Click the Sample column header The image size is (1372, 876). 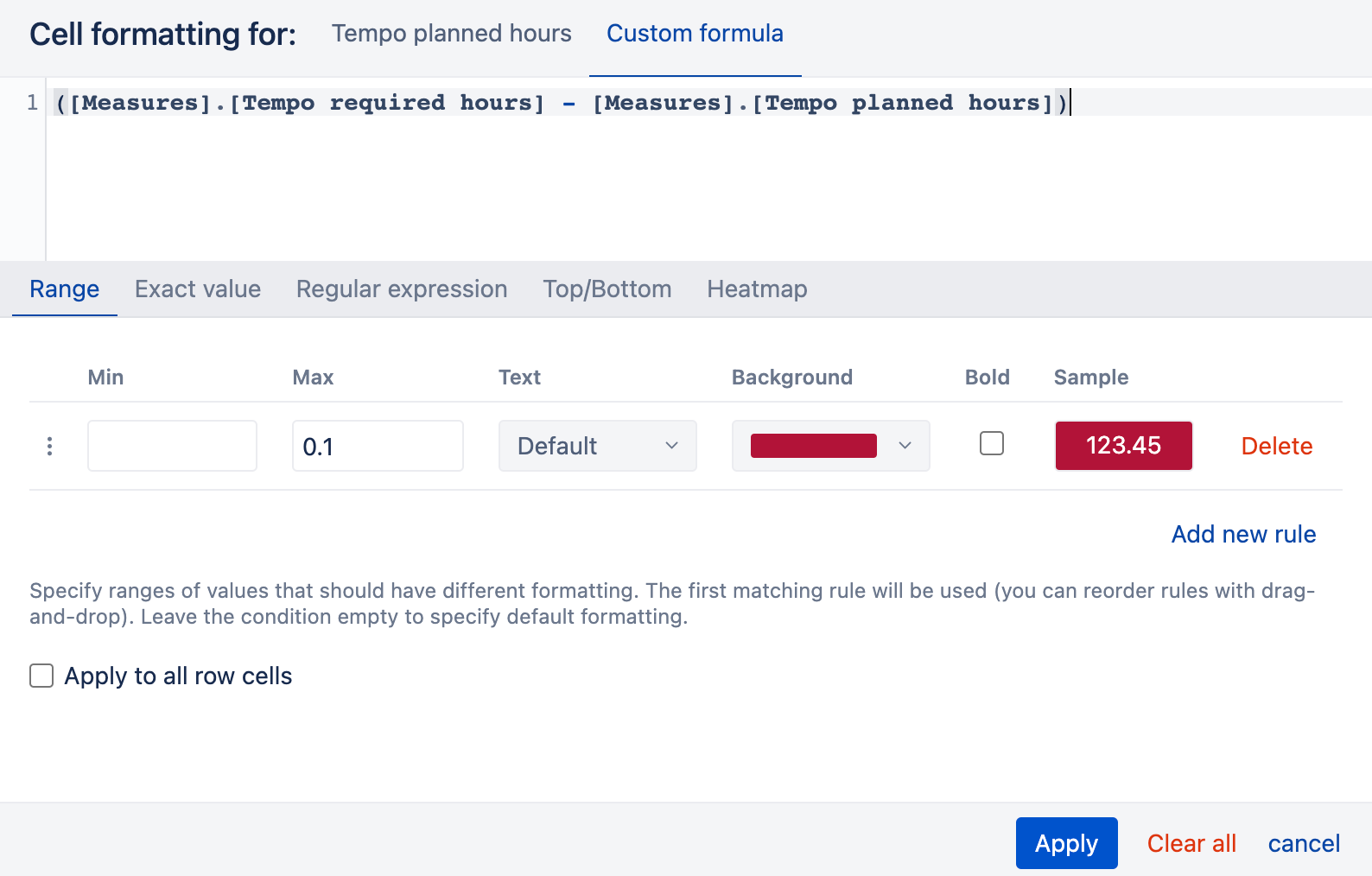point(1091,378)
